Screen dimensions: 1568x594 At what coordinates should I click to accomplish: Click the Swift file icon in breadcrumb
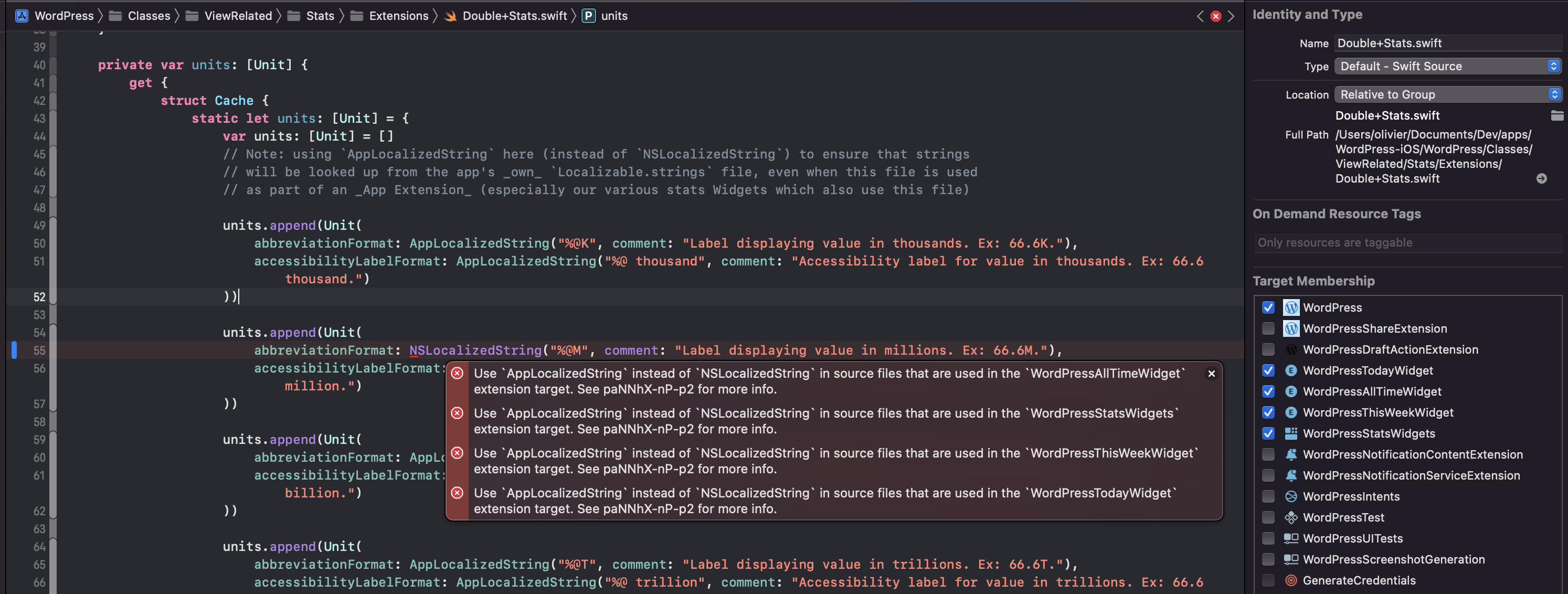tap(450, 16)
